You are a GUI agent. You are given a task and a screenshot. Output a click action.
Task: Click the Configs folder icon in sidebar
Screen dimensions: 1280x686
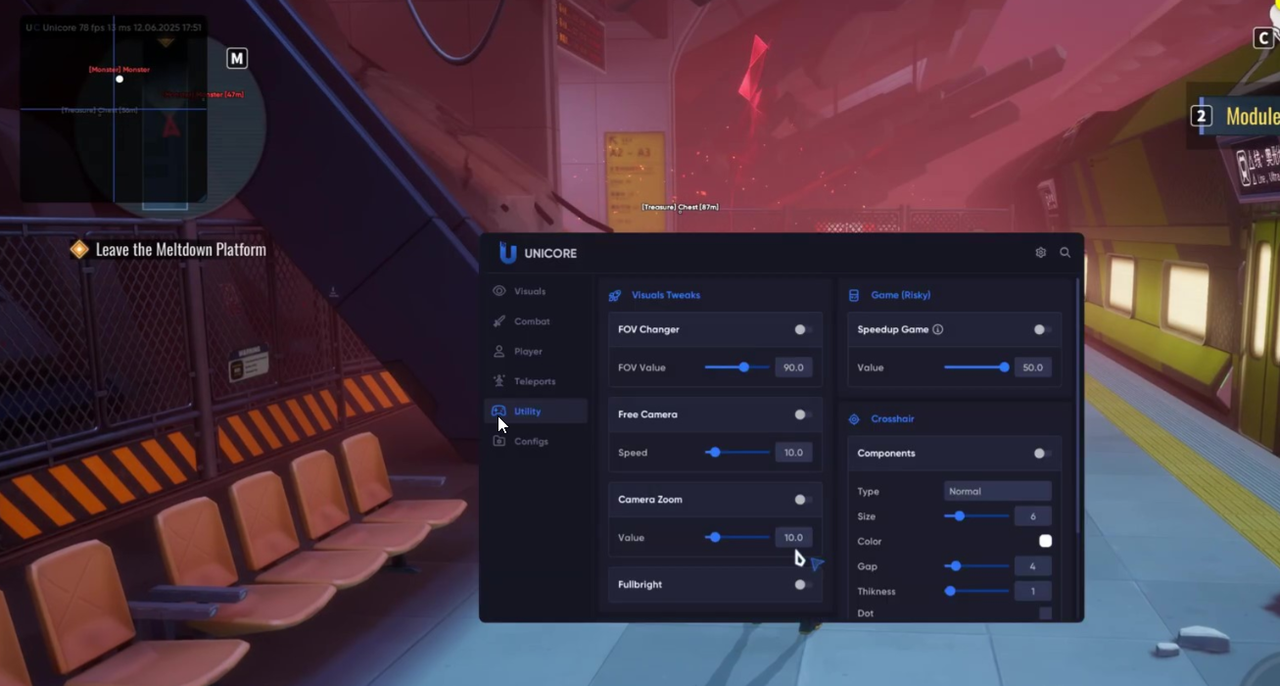[x=499, y=441]
